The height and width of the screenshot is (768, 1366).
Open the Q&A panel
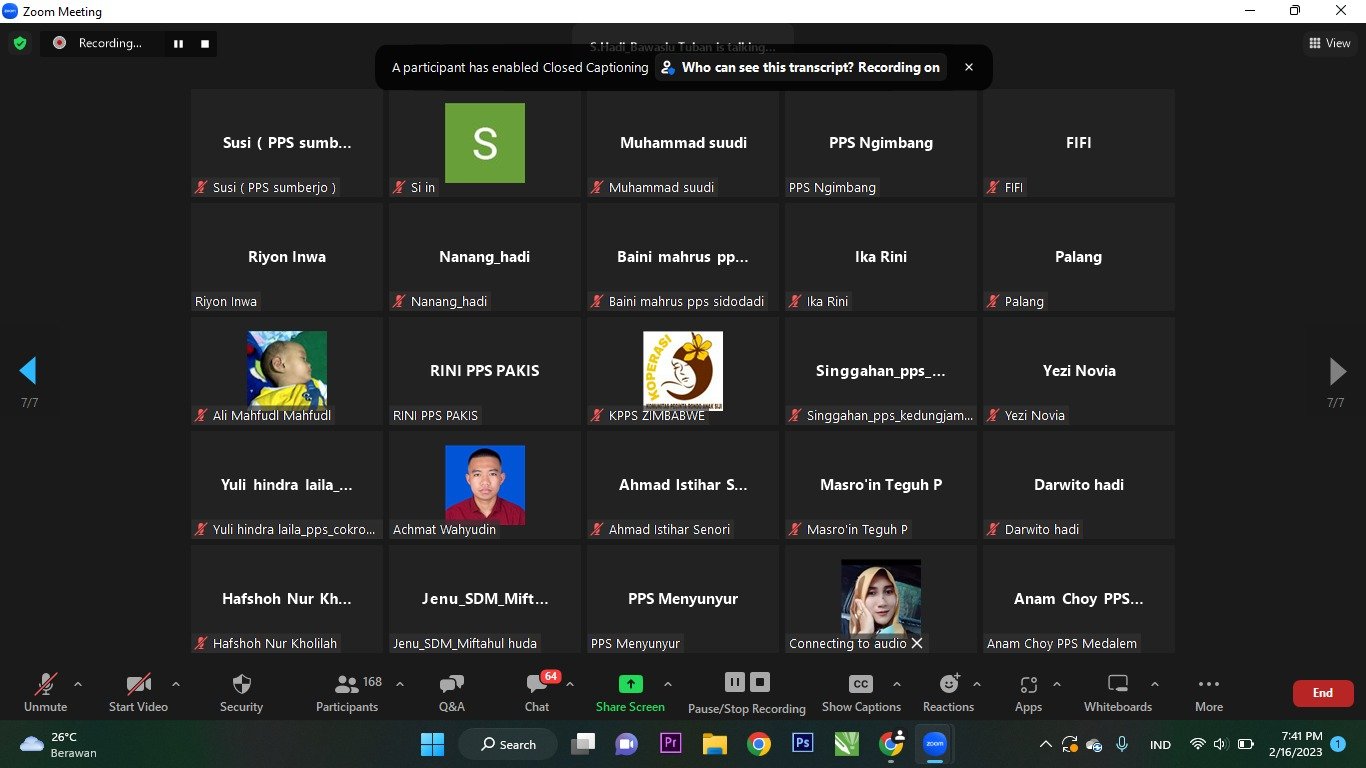click(451, 693)
